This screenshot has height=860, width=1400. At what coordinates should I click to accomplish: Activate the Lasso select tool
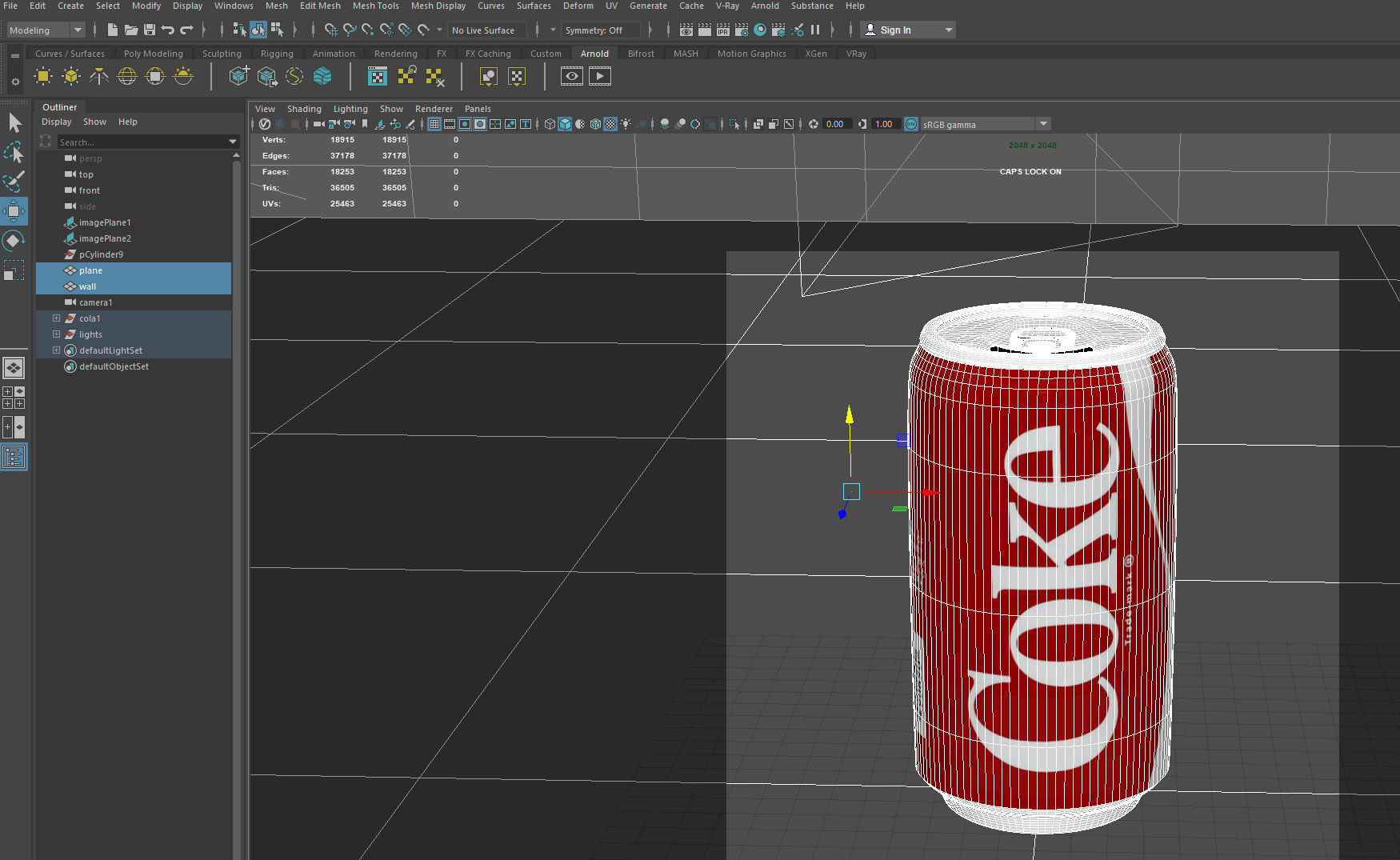point(14,151)
